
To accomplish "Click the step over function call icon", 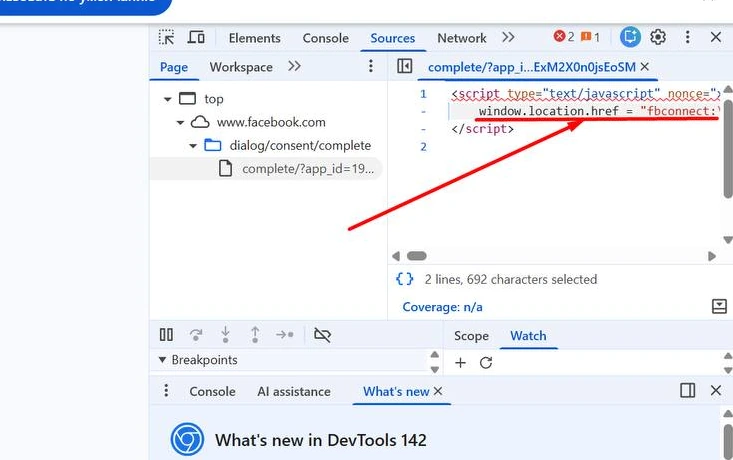I will click(196, 335).
